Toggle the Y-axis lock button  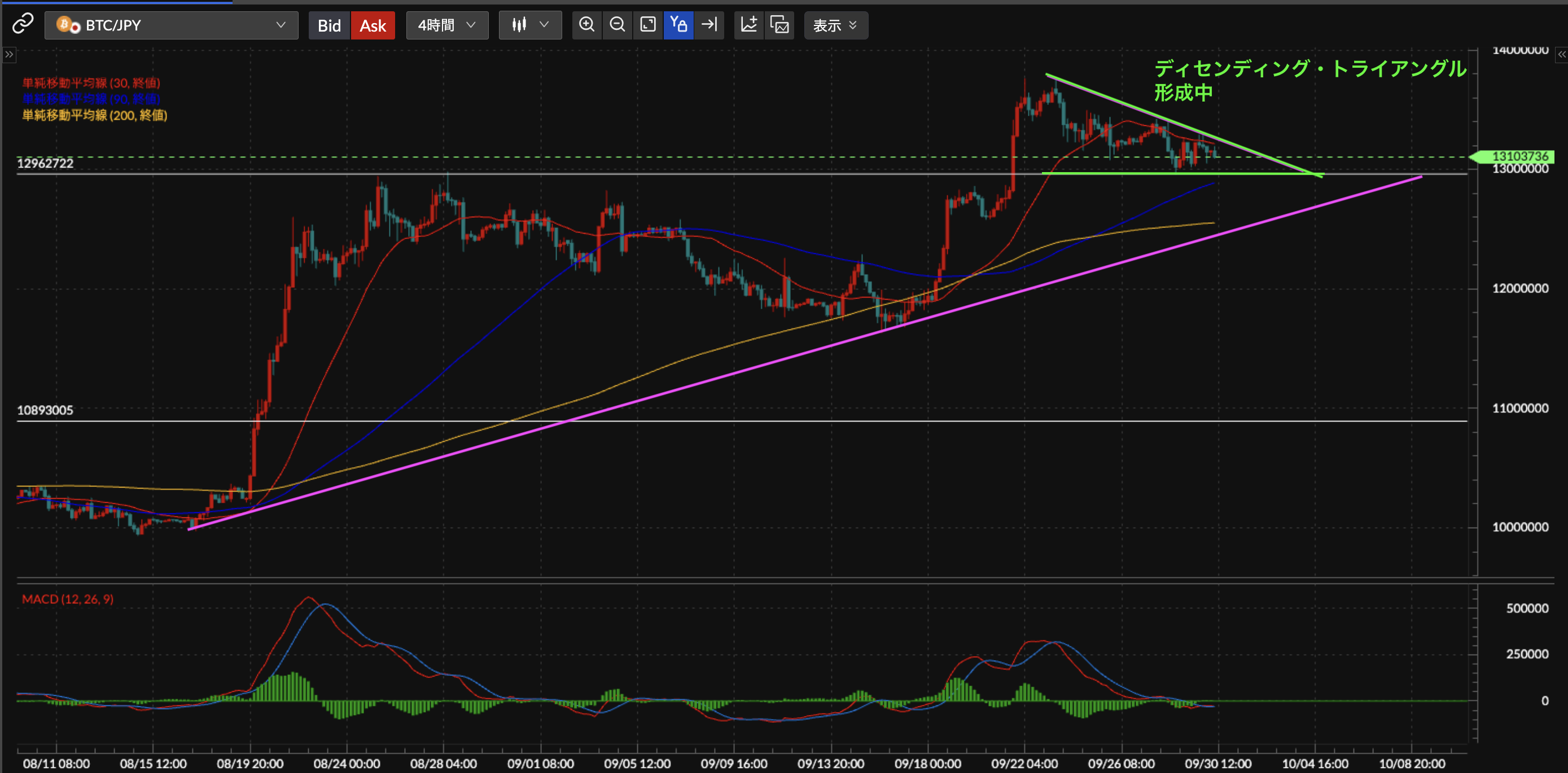tap(678, 25)
